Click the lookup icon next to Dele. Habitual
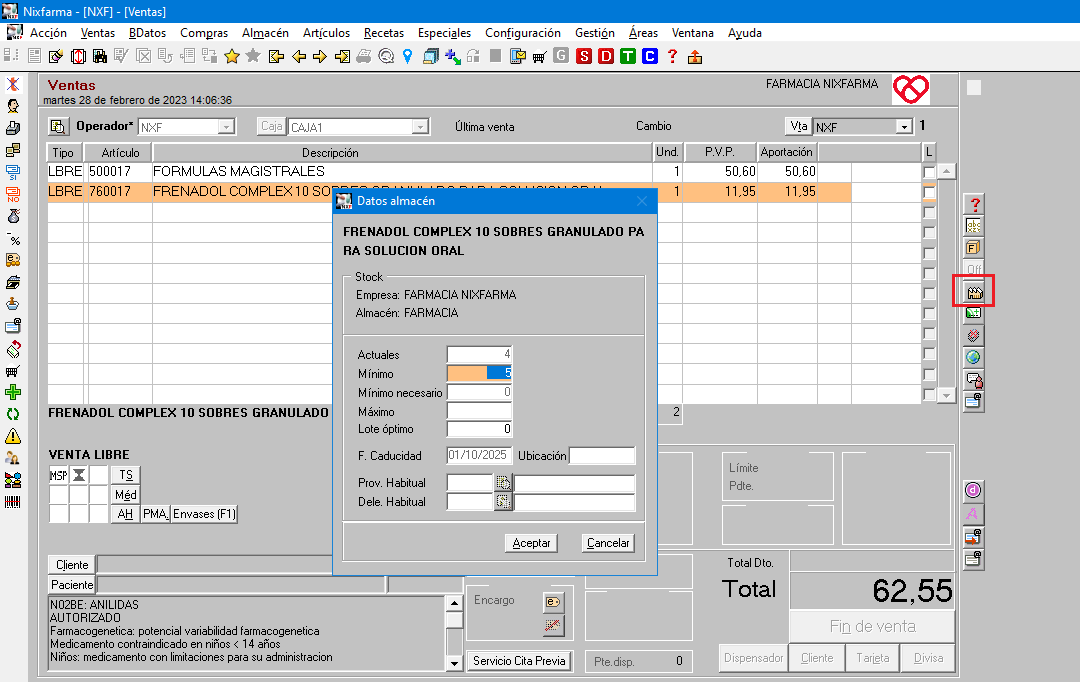Screen dimensions: 1080x682 (503, 502)
